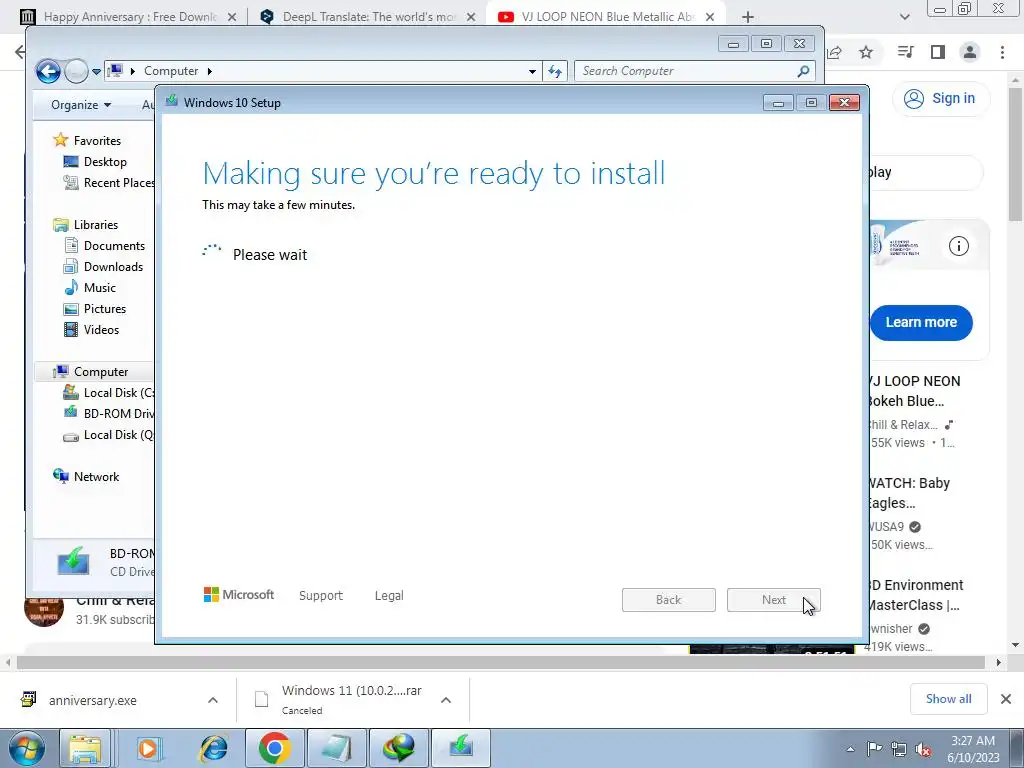Close the Happy Anniversary tab
Screen dimensions: 1024x768
[x=232, y=18]
